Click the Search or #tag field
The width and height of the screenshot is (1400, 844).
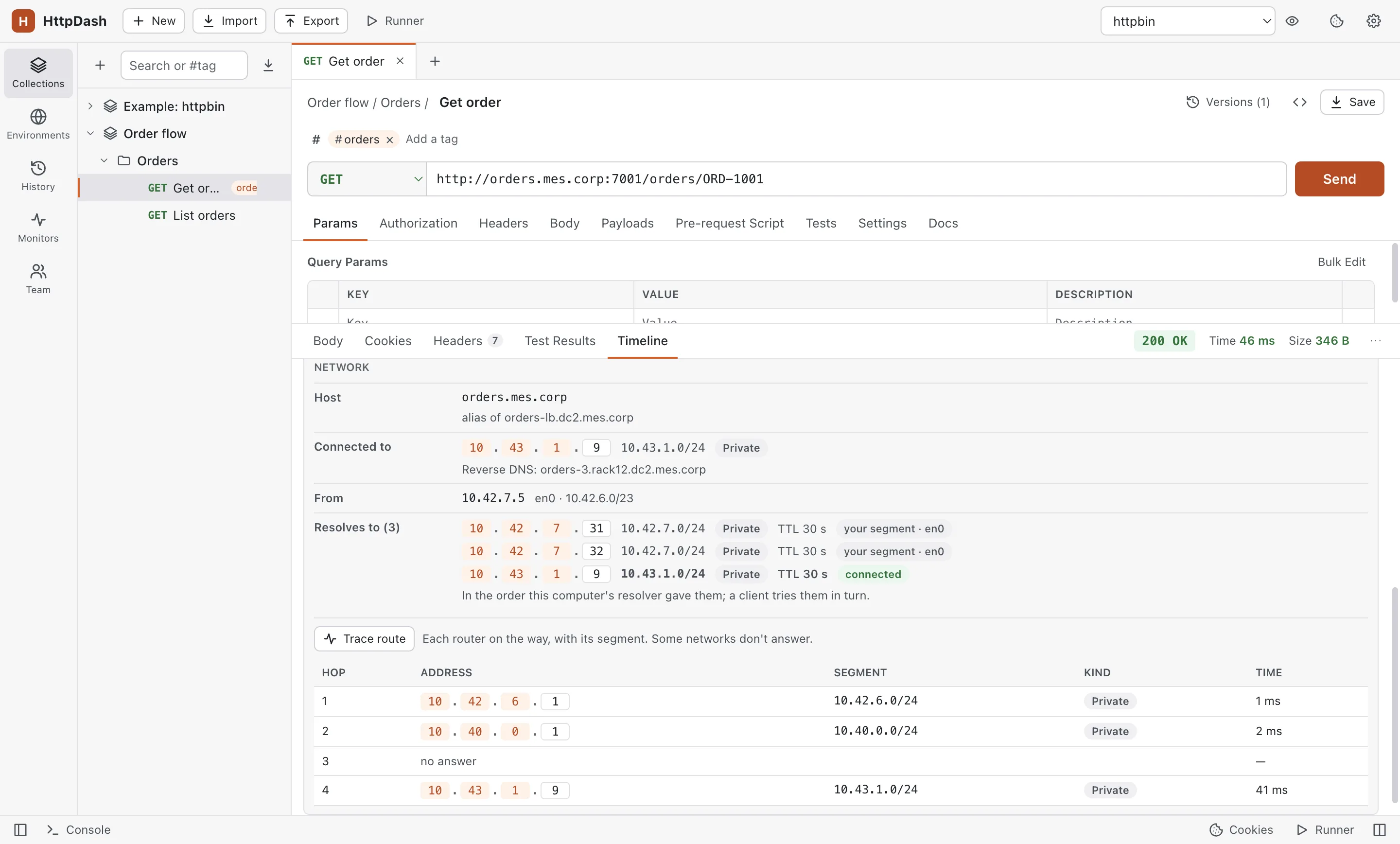point(184,65)
